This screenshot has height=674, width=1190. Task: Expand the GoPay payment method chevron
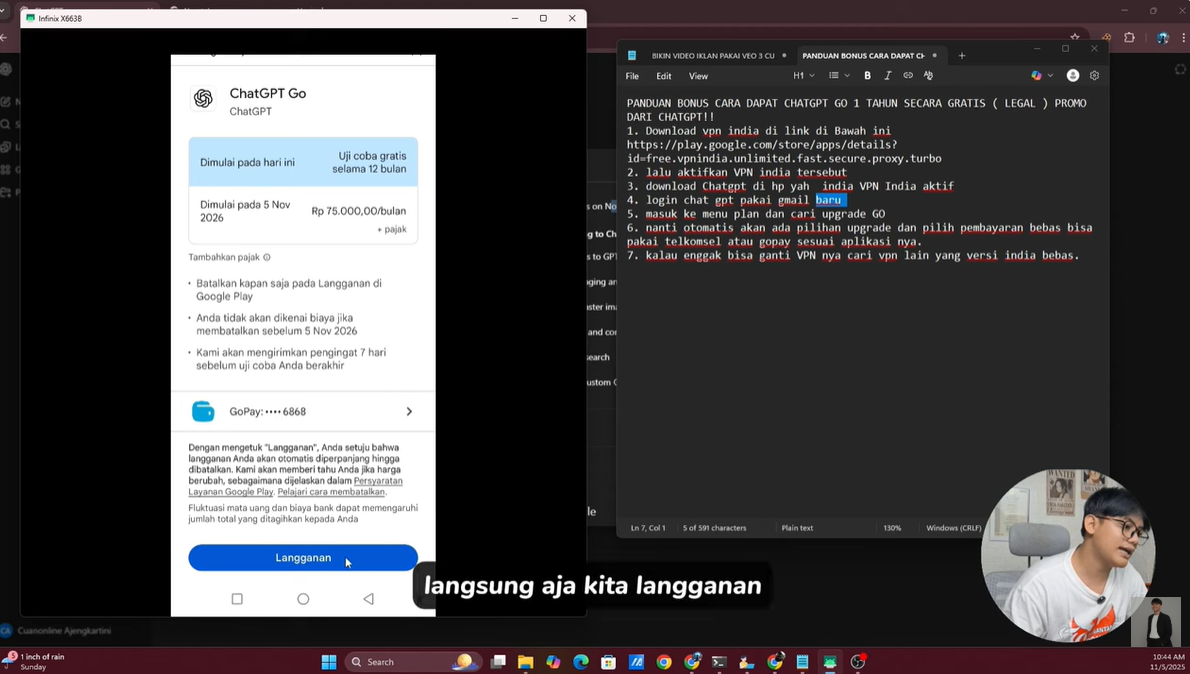tap(408, 412)
